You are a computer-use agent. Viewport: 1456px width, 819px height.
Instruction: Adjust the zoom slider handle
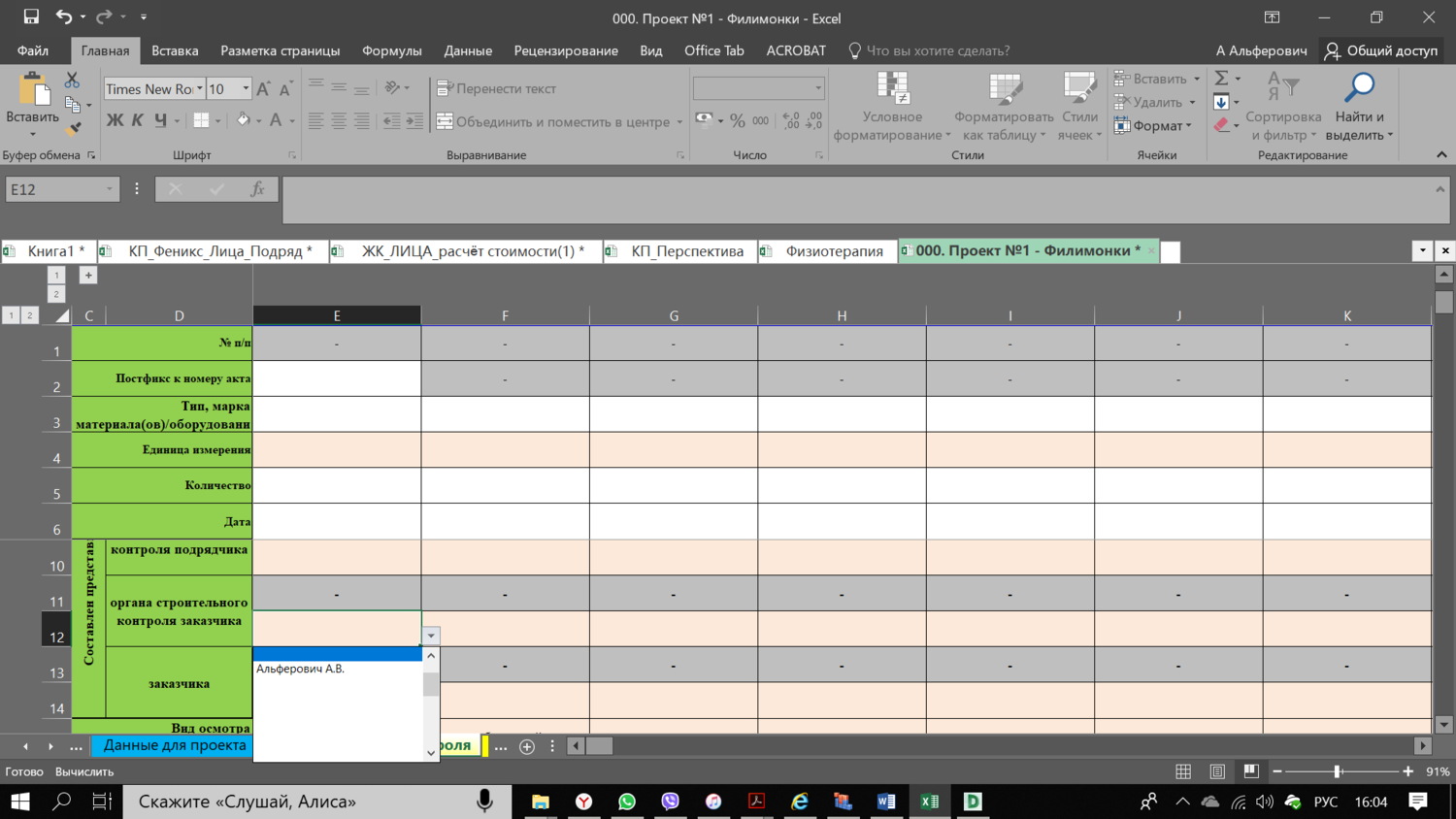click(1338, 771)
